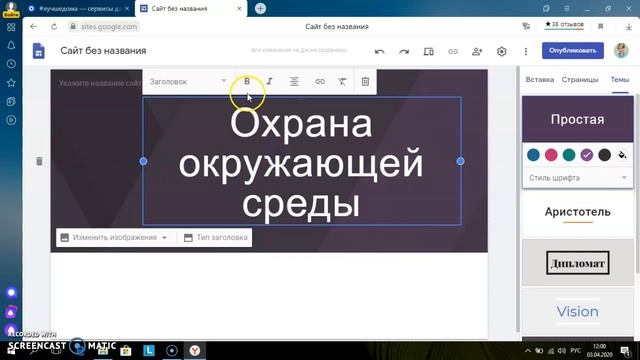Click the site name field Укажите название сайта
Viewport: 640px width, 360px height.
(x=100, y=83)
